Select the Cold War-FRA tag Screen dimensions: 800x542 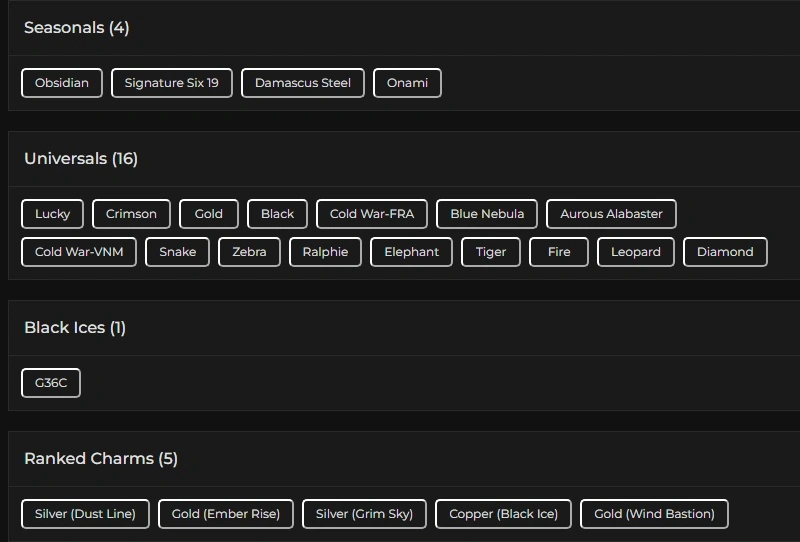(x=372, y=214)
